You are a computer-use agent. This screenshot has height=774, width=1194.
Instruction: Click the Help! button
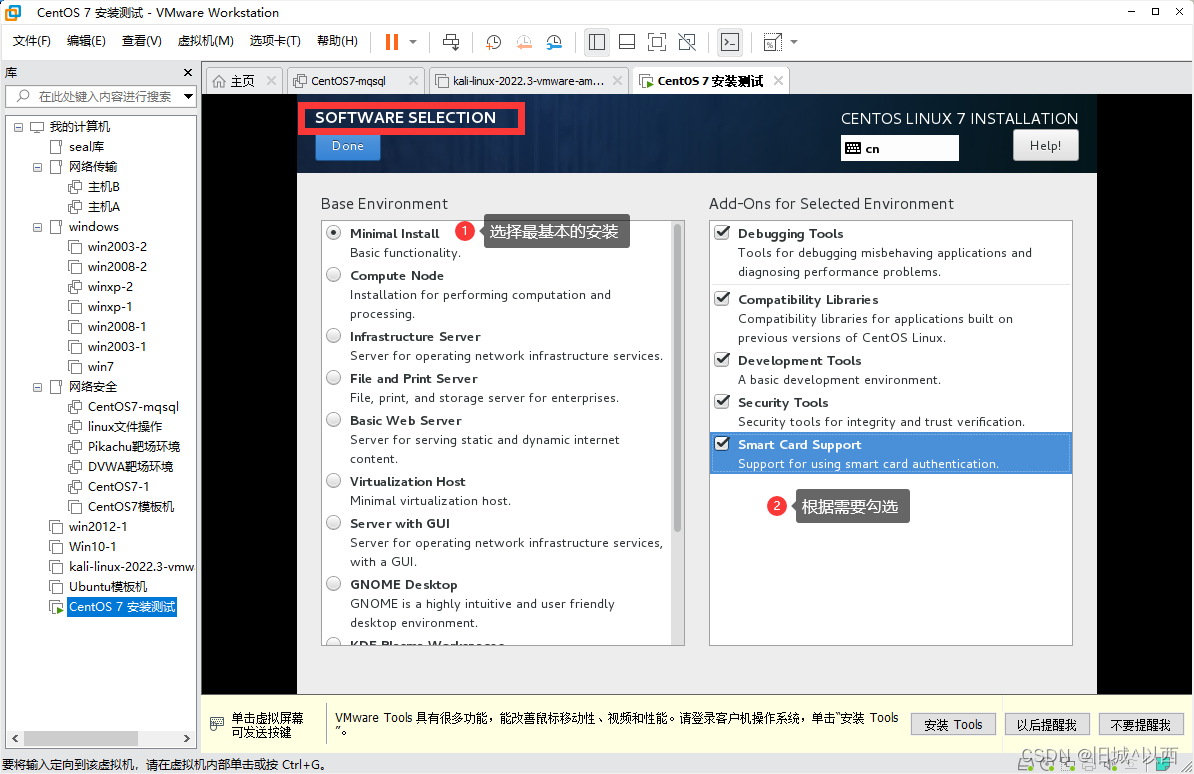(1046, 146)
